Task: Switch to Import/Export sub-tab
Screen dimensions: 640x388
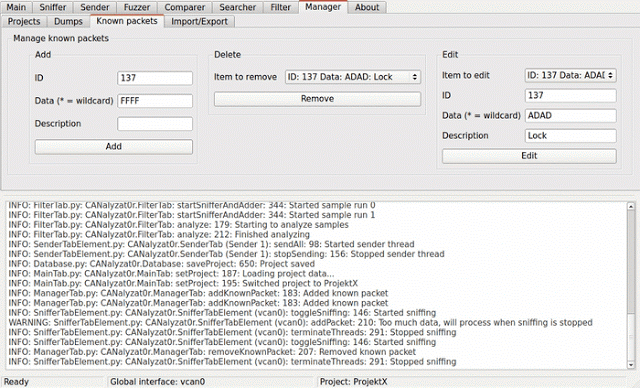Action: click(199, 22)
